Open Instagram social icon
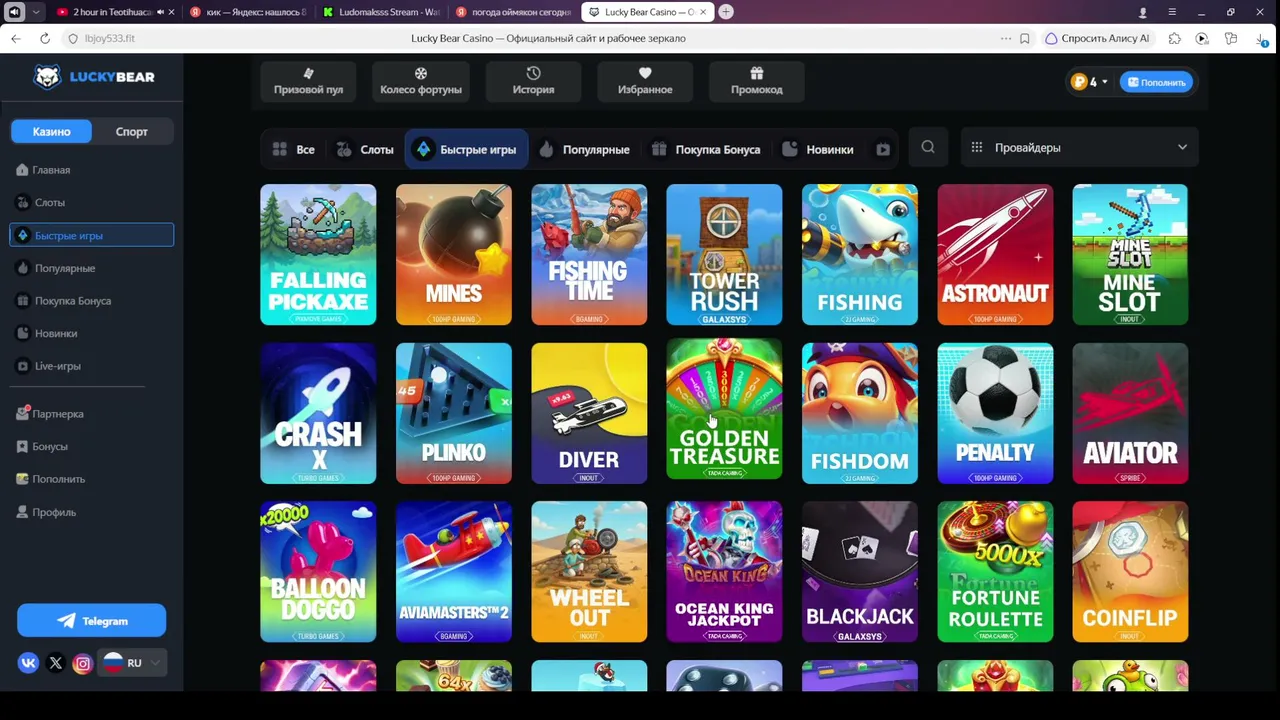The image size is (1280, 720). tap(83, 663)
